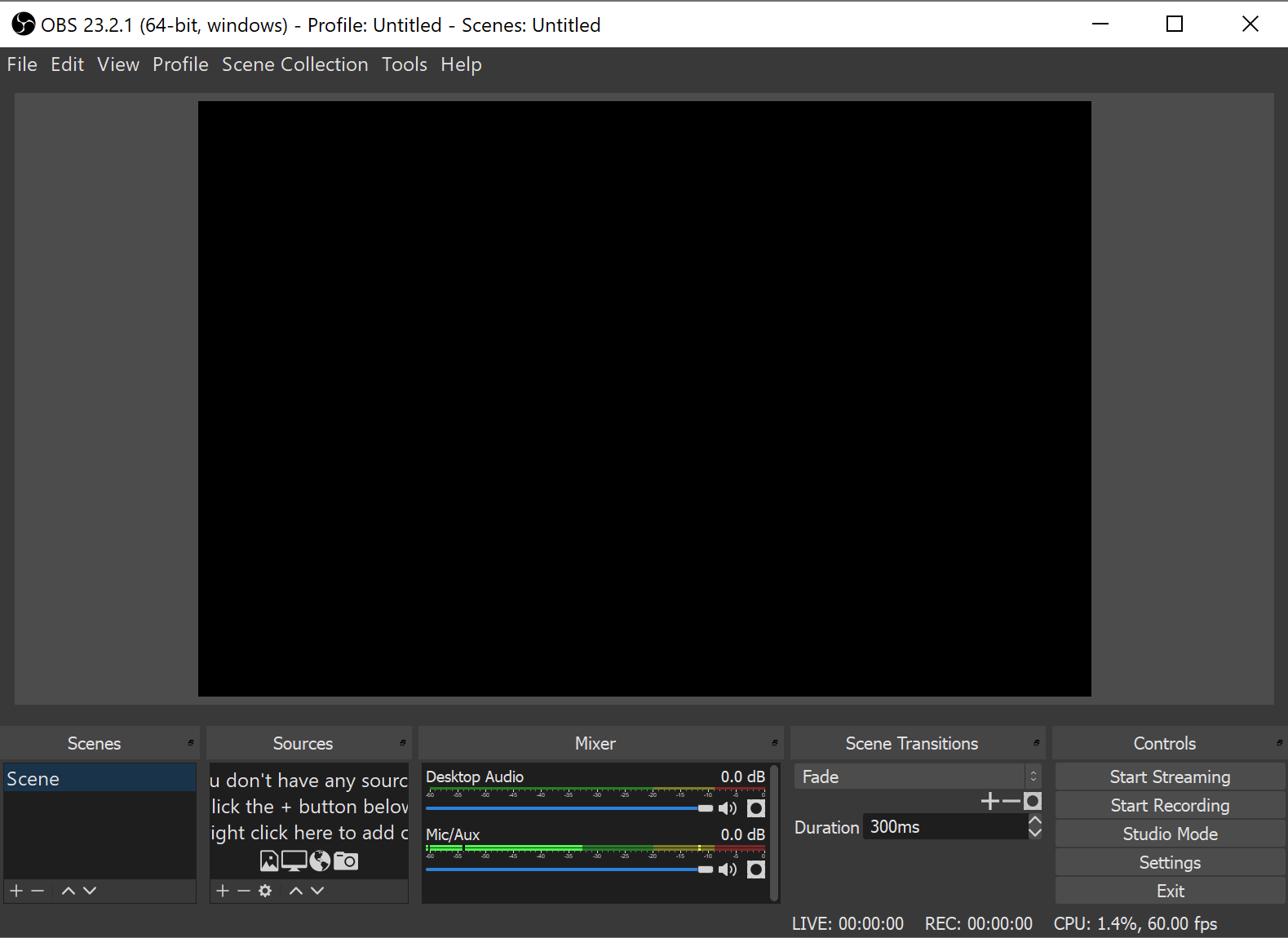The width and height of the screenshot is (1288, 938).
Task: Open Desktop Audio mixer settings gear
Action: [x=756, y=808]
